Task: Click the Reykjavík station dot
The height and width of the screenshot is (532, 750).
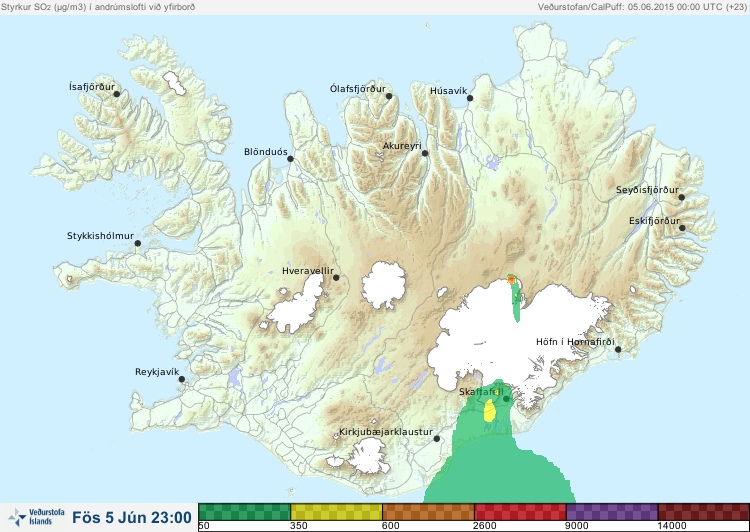Action: [182, 379]
